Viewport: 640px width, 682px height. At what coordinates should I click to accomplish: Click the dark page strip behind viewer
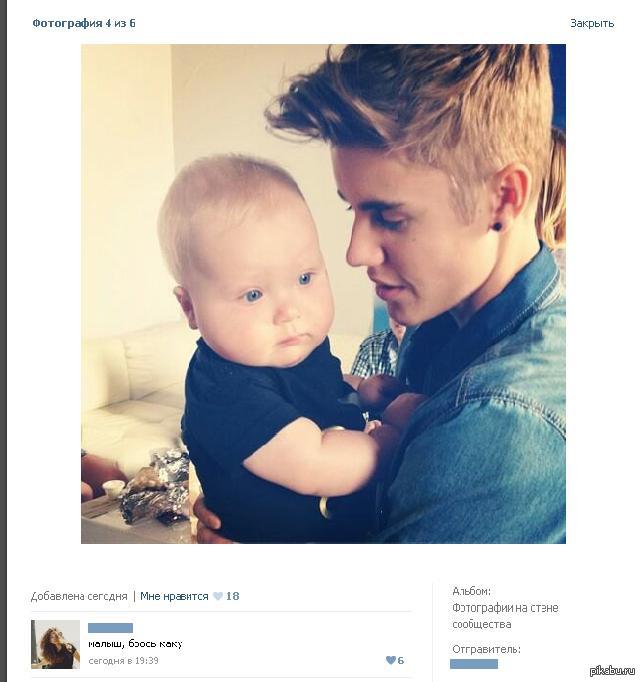(3, 341)
